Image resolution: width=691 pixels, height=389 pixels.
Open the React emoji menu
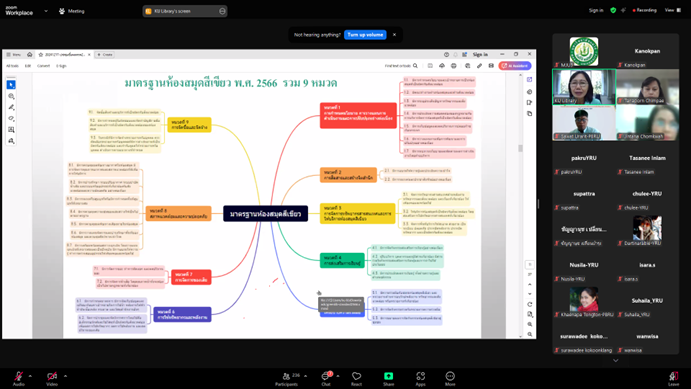(357, 378)
